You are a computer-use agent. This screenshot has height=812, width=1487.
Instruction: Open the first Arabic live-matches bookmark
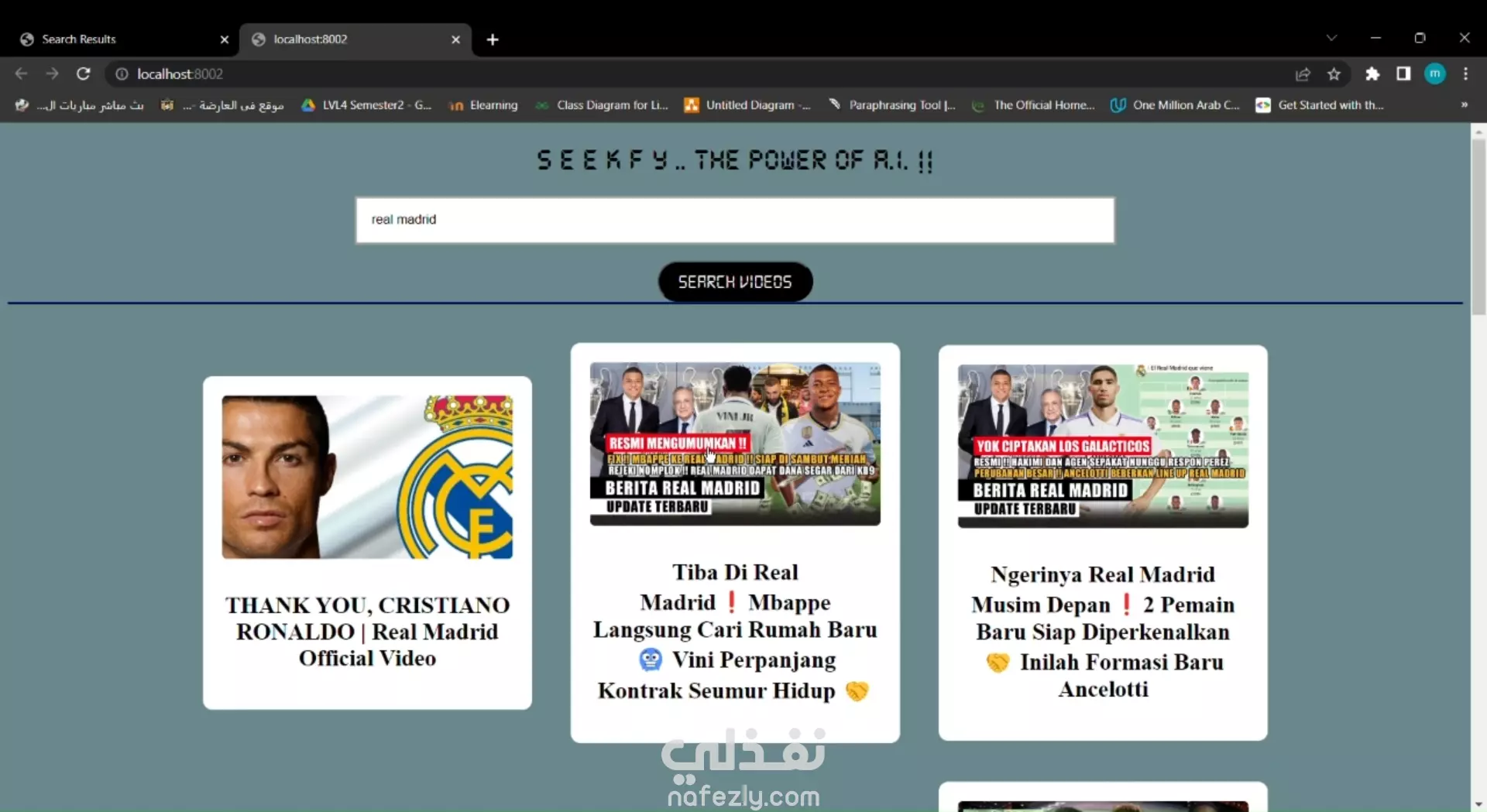tap(80, 104)
